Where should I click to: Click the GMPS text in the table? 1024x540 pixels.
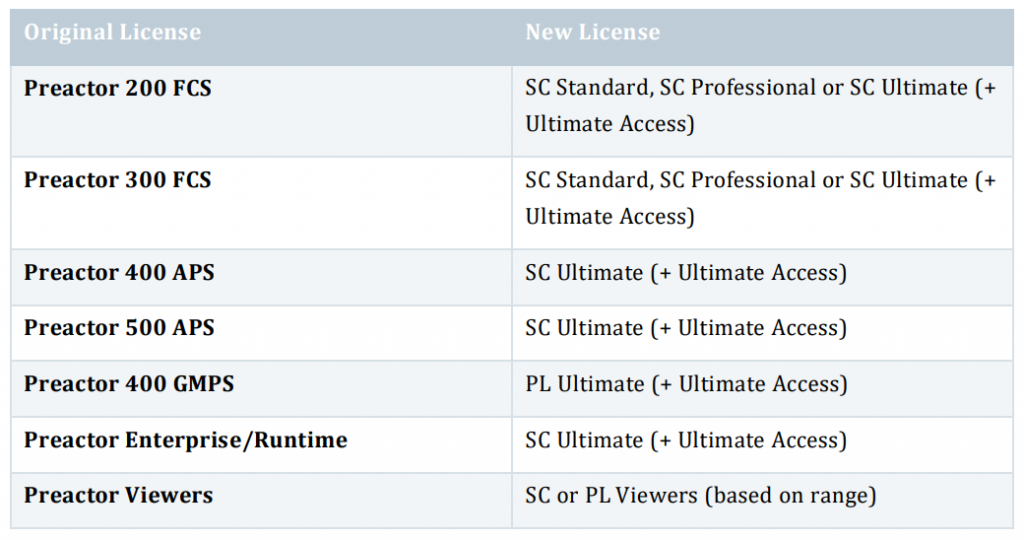pos(202,384)
